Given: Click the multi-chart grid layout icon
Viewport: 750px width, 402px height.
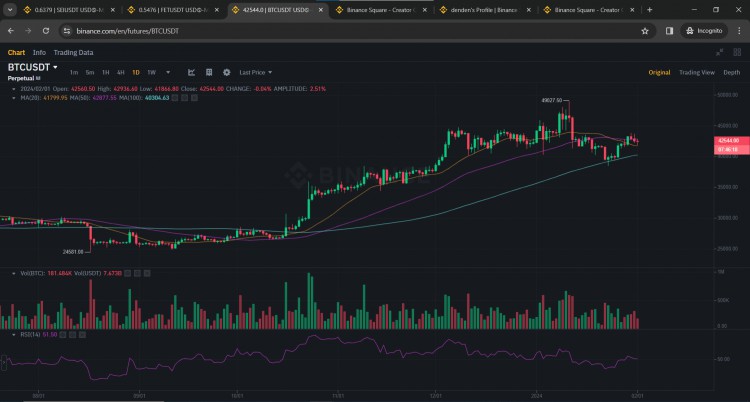Looking at the screenshot, I should pos(736,52).
